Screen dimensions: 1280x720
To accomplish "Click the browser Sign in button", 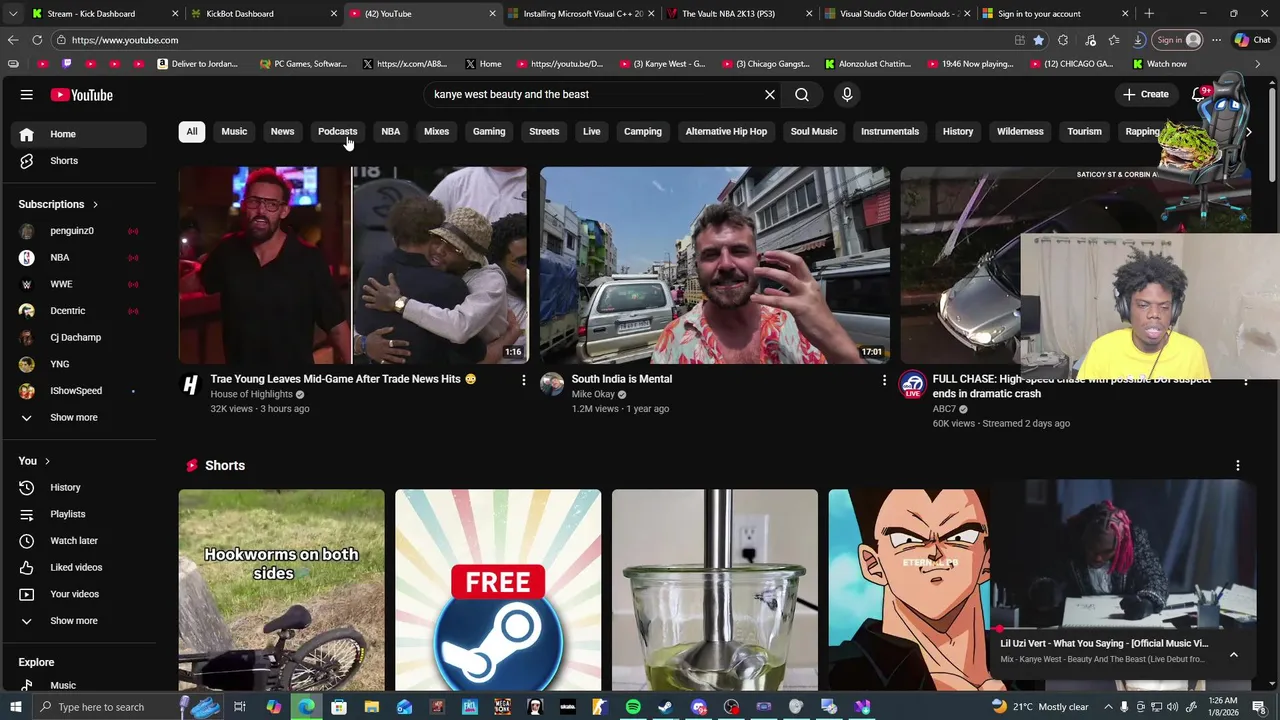I will coord(1178,40).
